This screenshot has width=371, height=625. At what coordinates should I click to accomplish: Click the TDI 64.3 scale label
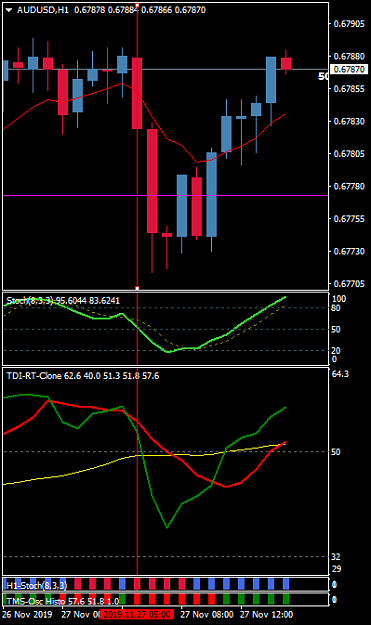340,374
